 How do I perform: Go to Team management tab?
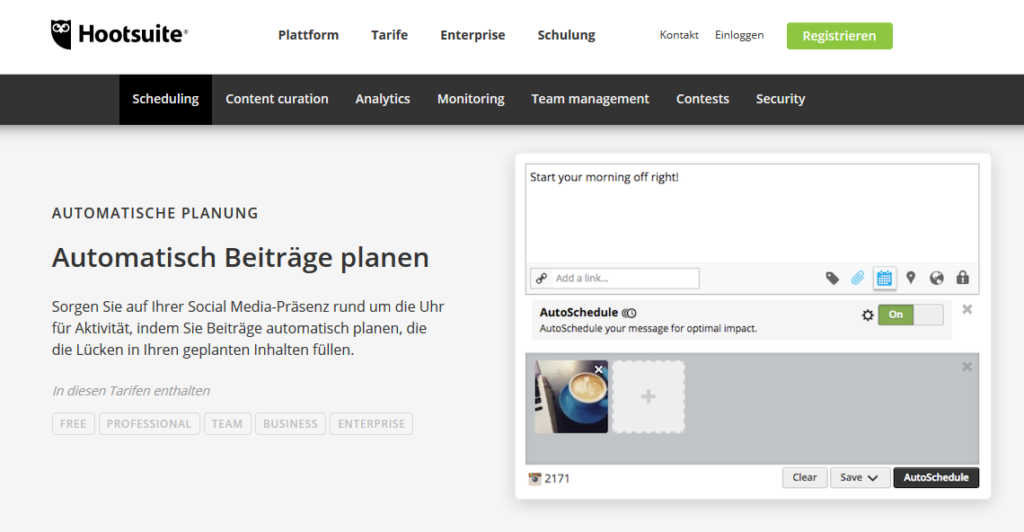590,99
